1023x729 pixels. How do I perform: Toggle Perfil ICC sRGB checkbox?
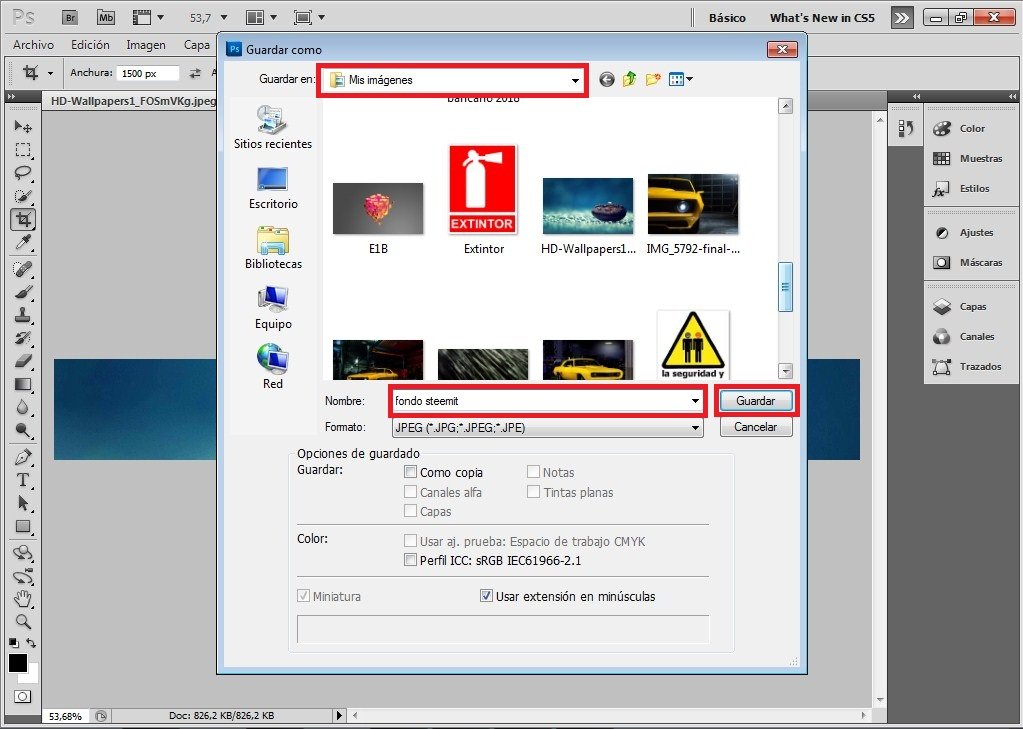point(410,560)
